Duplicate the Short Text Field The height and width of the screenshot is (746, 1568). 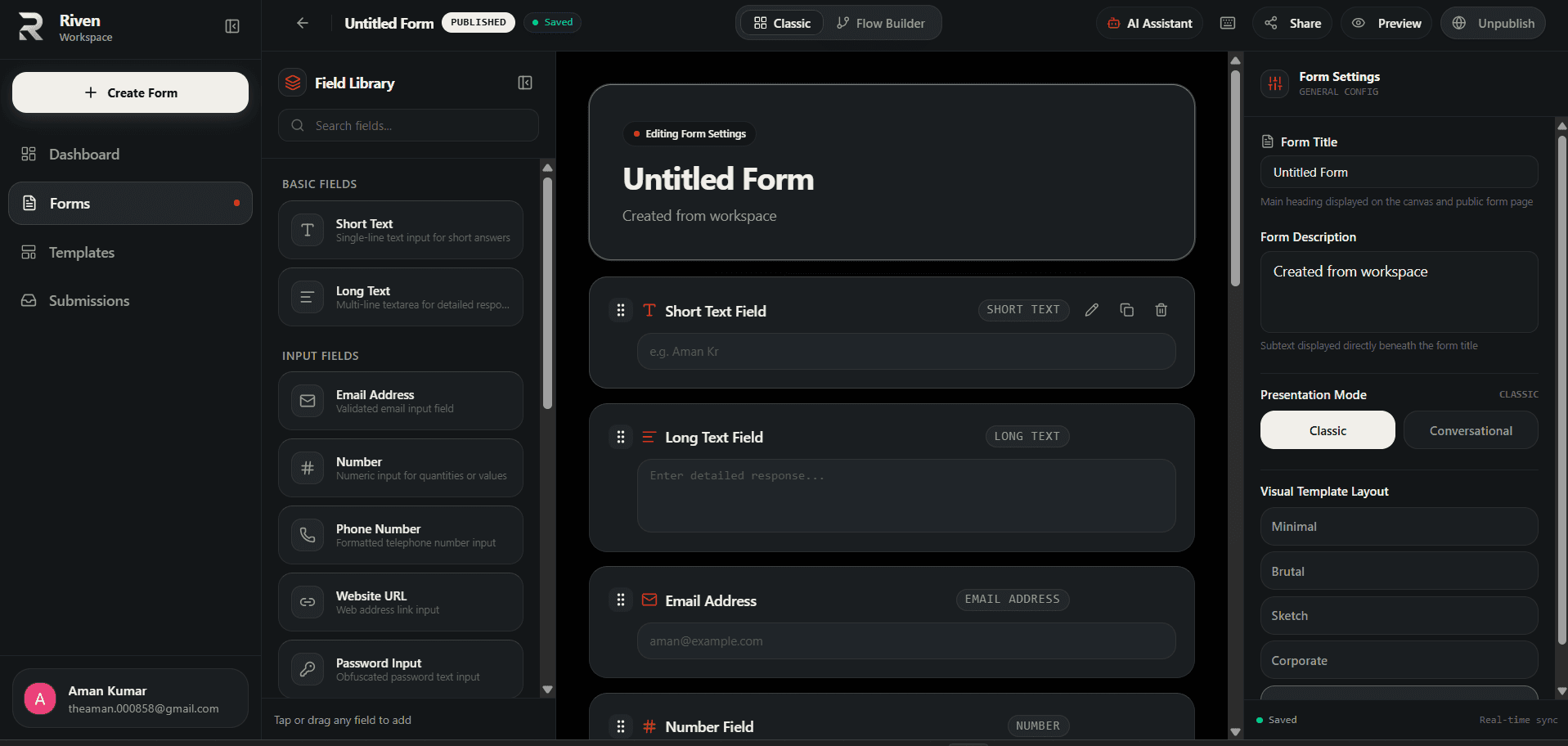pyautogui.click(x=1126, y=310)
